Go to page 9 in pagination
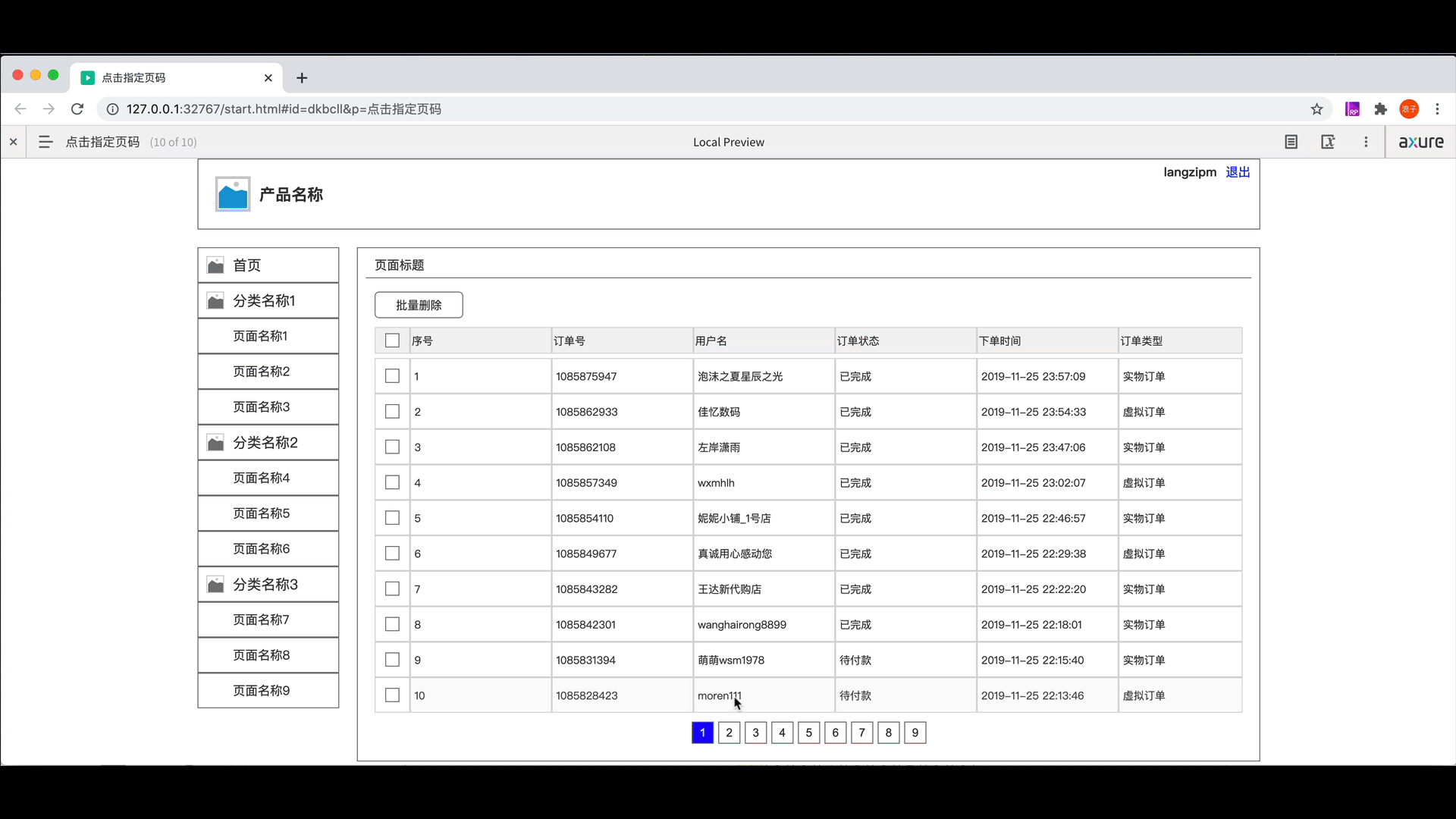This screenshot has width=1456, height=819. (915, 733)
